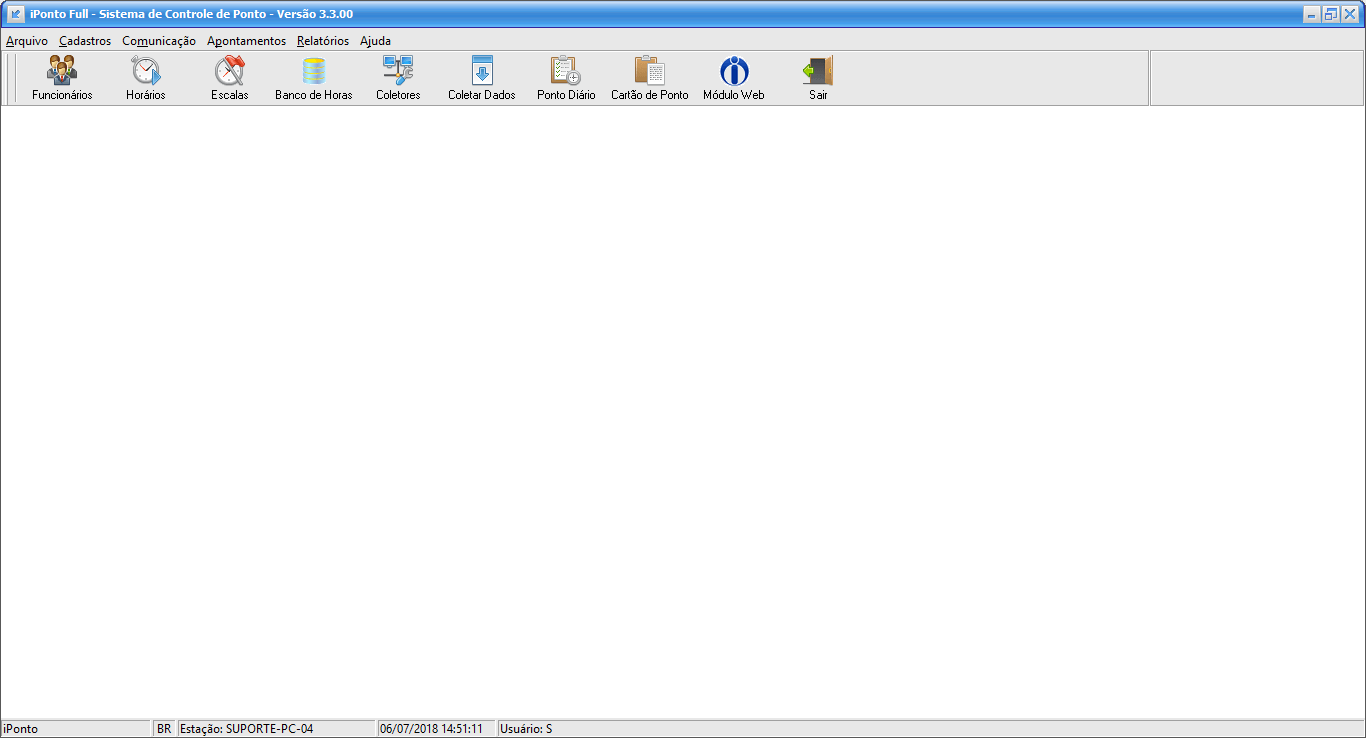Click the Coletar Dados download icon

(x=482, y=72)
